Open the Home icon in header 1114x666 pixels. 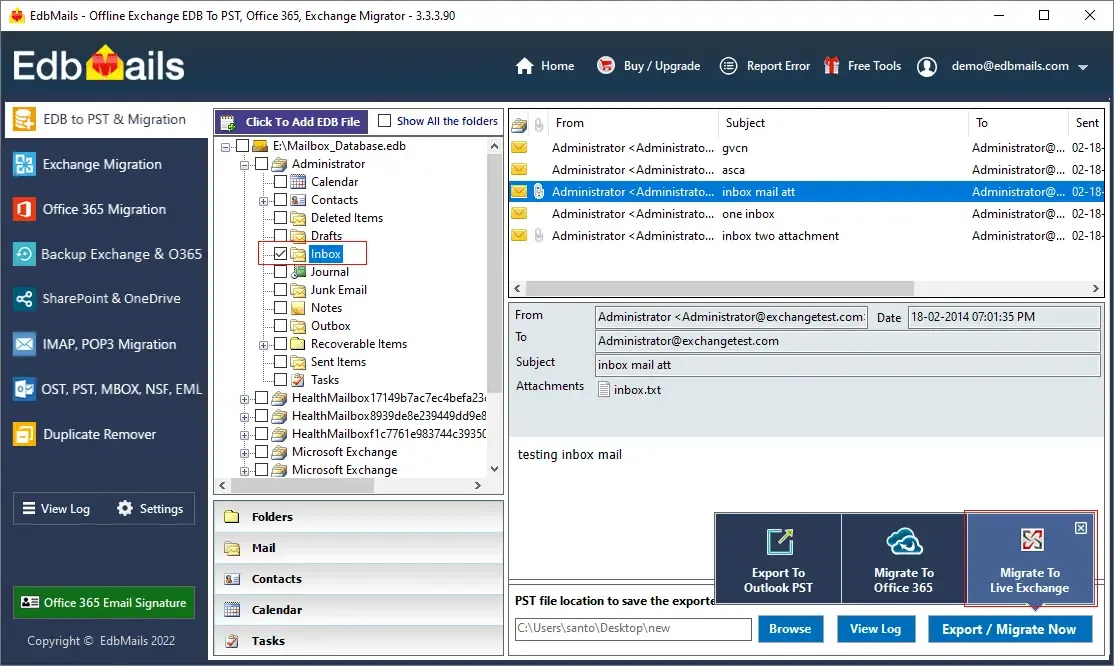524,66
